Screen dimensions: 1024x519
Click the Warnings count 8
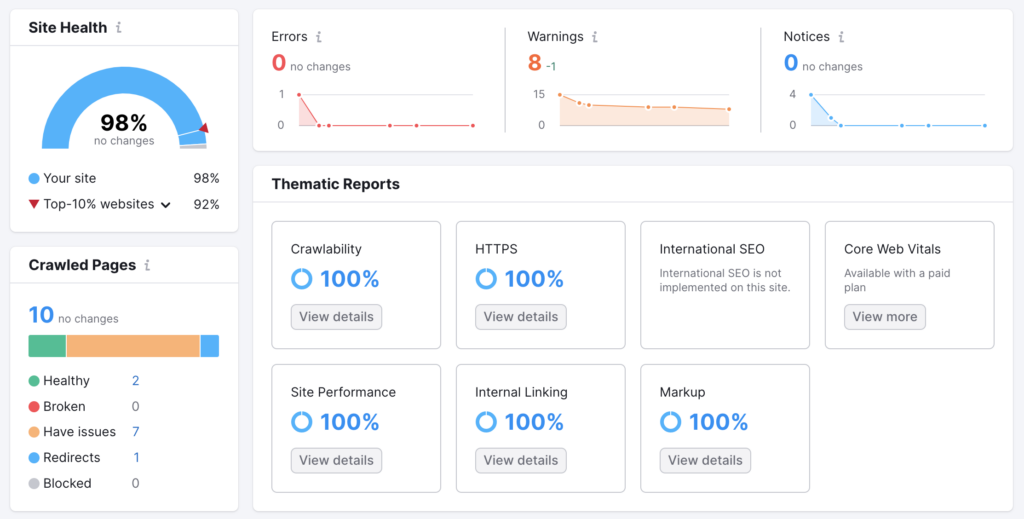pos(535,63)
